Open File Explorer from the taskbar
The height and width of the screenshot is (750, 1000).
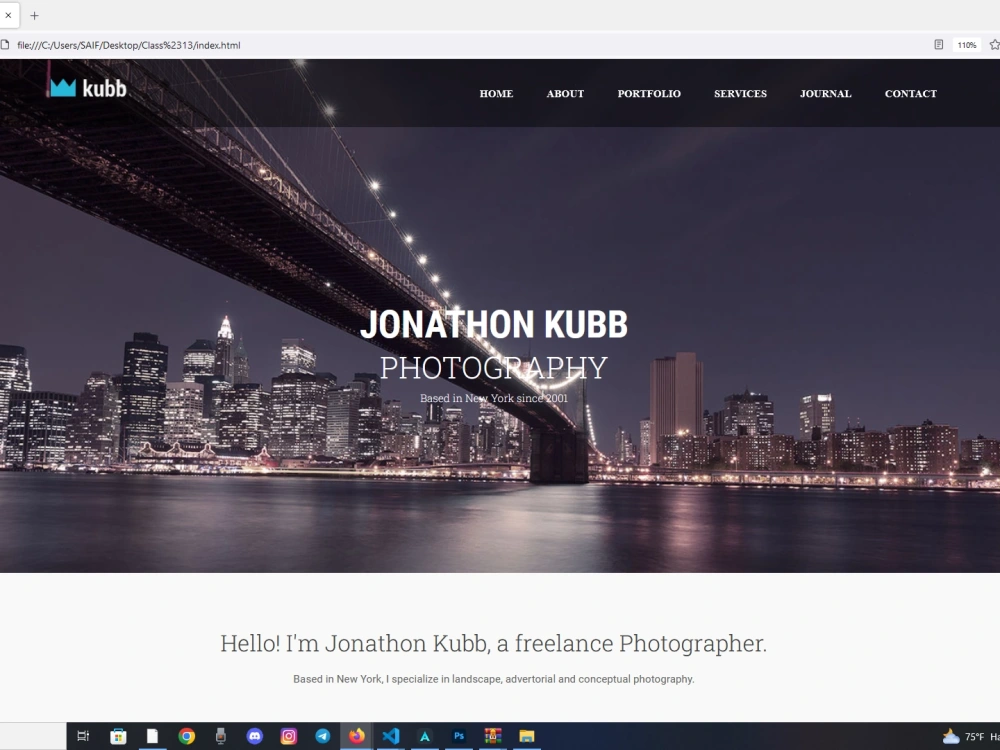click(x=527, y=736)
